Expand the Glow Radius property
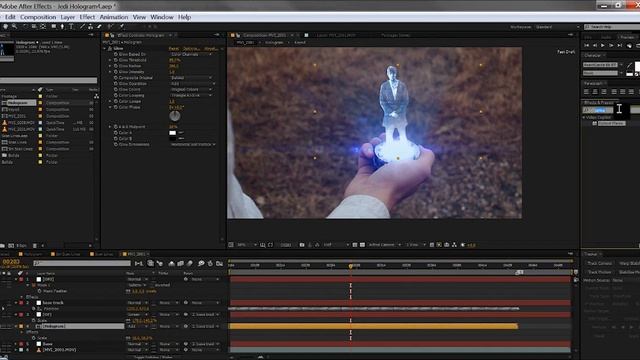 110,66
